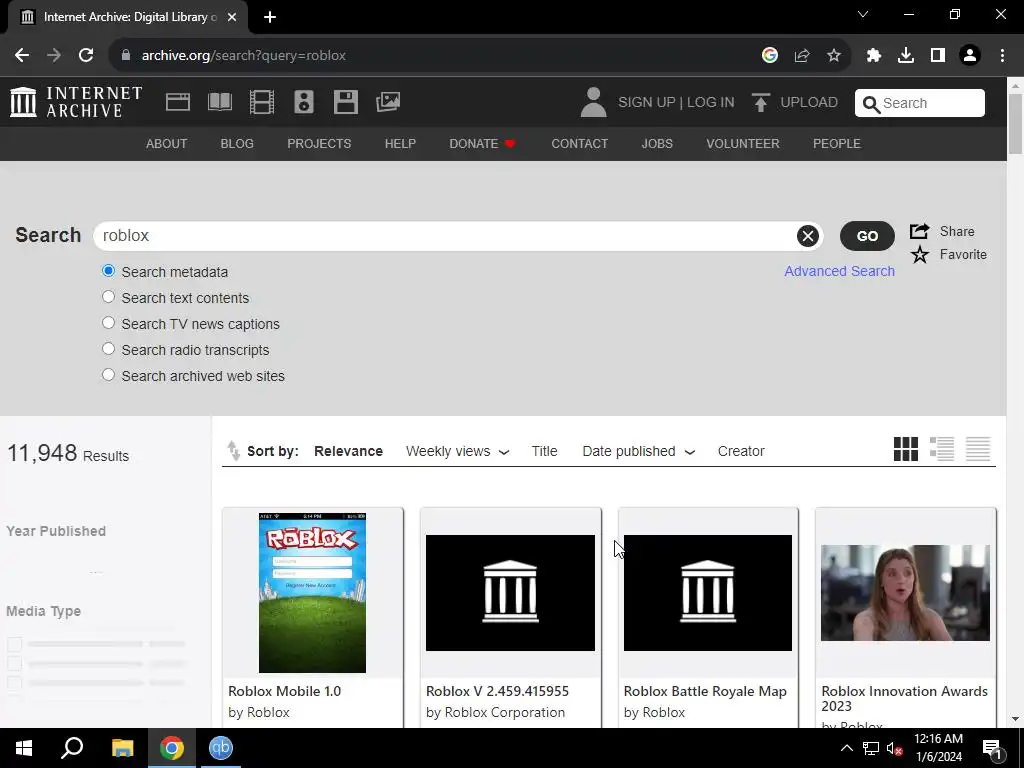Click the user avatar icon
1024x768 pixels.
click(593, 103)
